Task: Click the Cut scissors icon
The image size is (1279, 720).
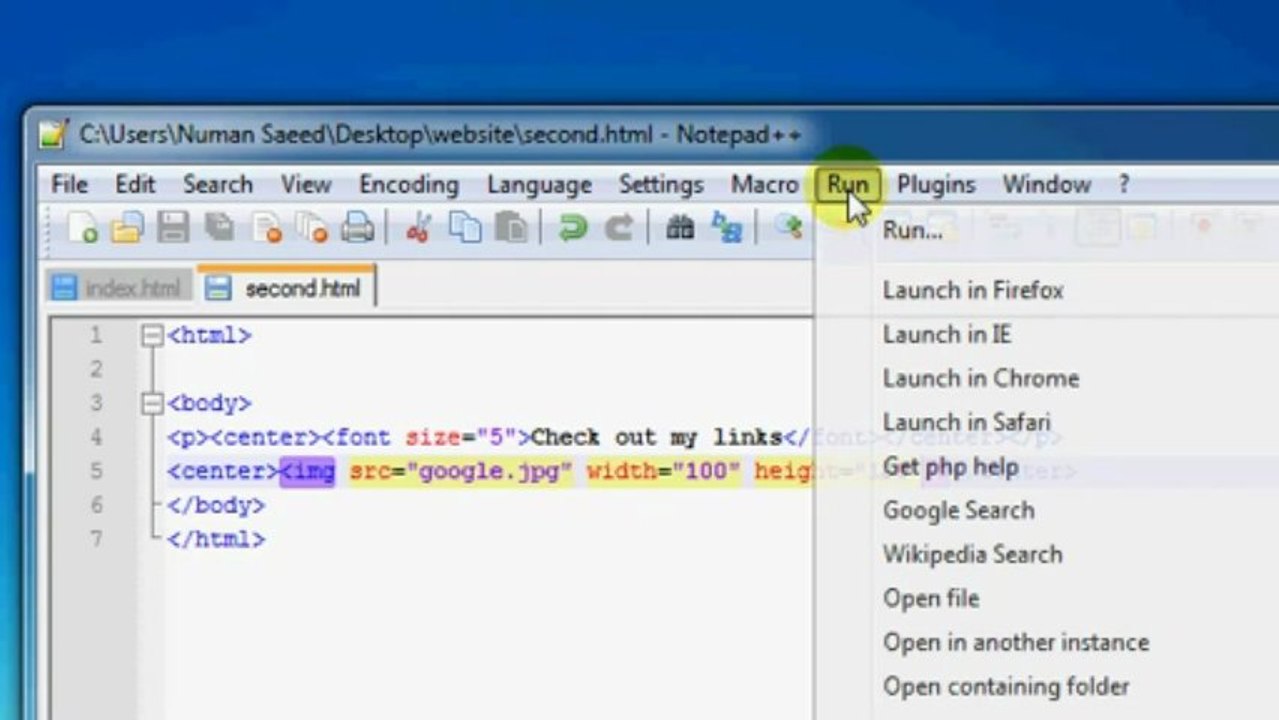Action: [418, 228]
